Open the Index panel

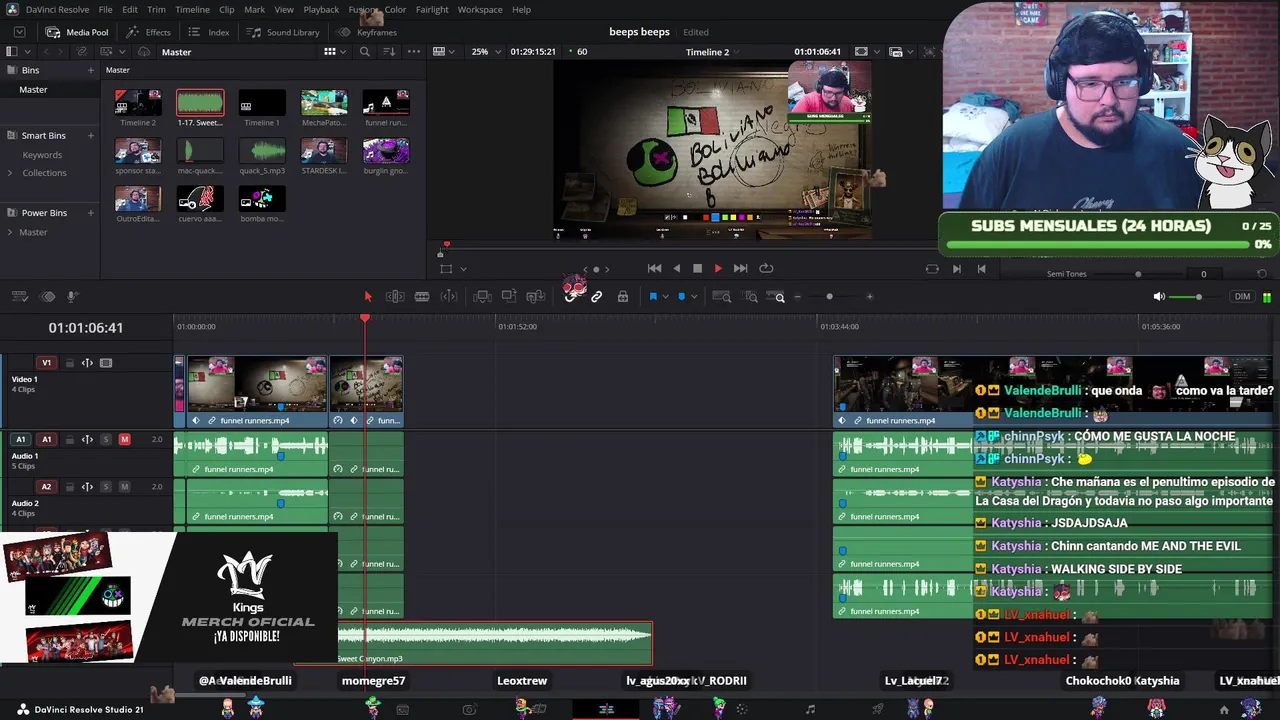click(209, 32)
